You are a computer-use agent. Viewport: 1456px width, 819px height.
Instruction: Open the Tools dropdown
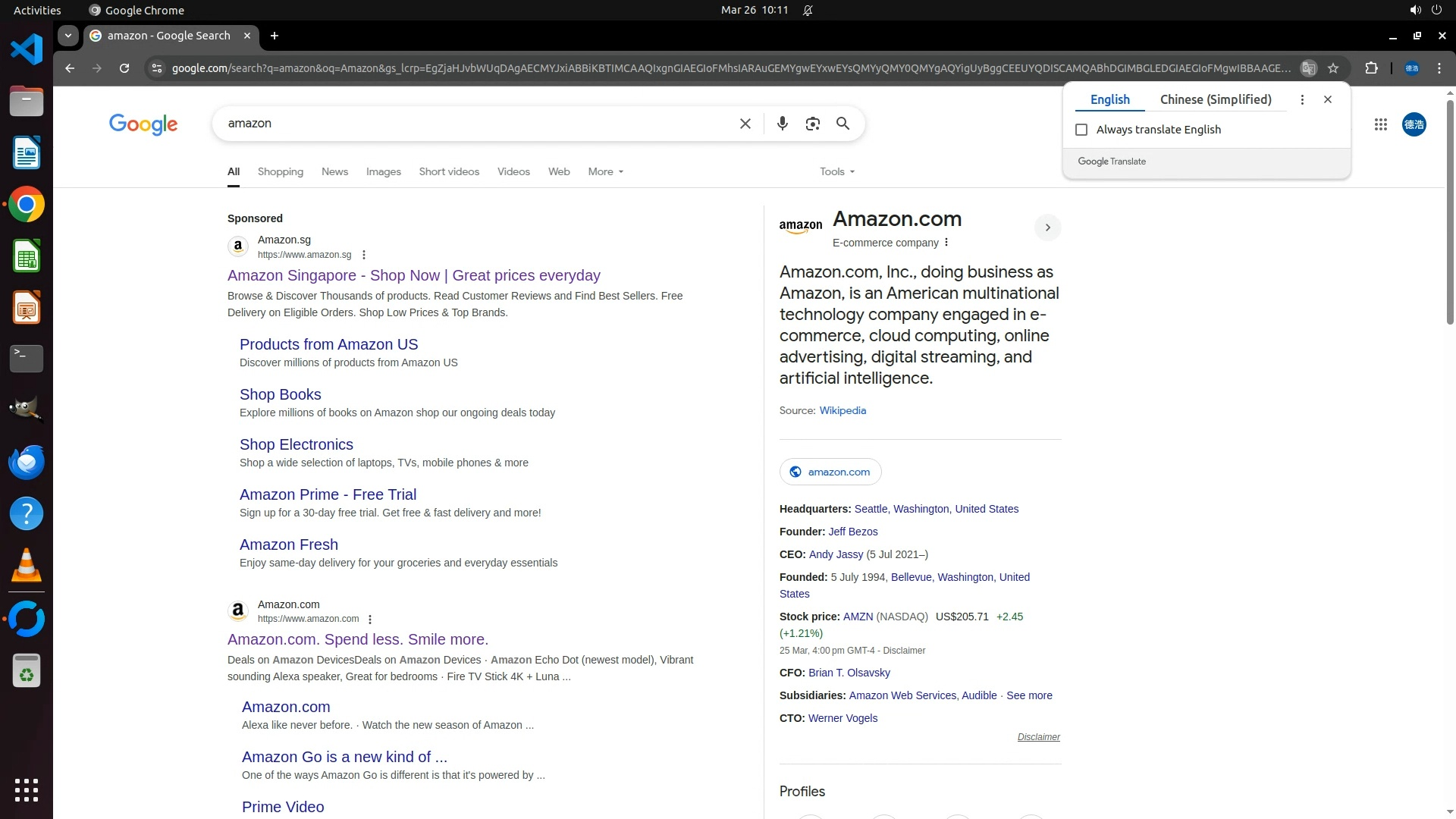point(836,171)
